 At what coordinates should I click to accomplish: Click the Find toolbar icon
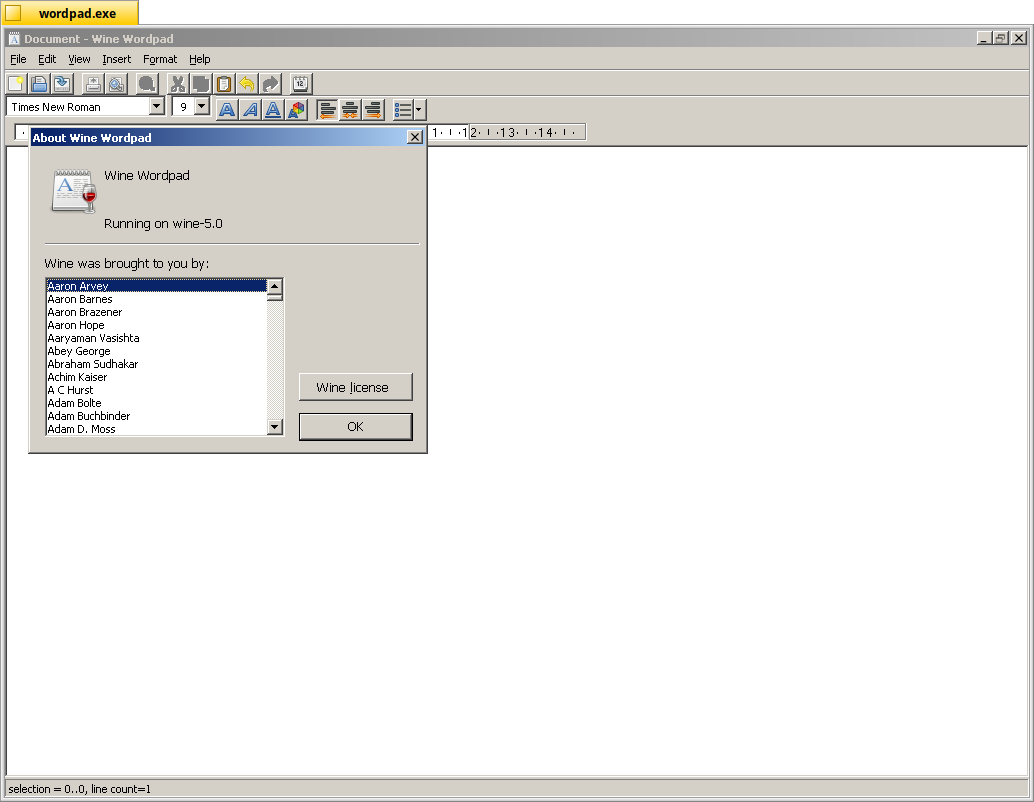[x=146, y=84]
